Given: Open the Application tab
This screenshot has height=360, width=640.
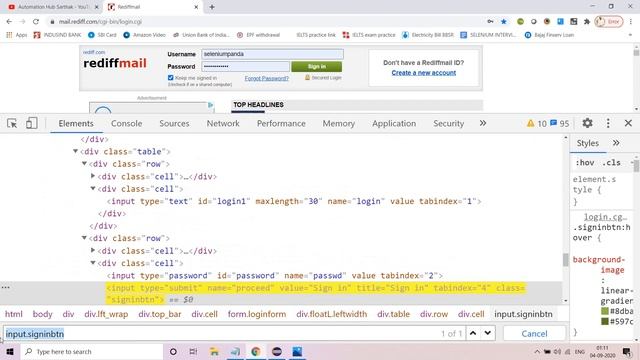Looking at the screenshot, I should click(x=394, y=123).
